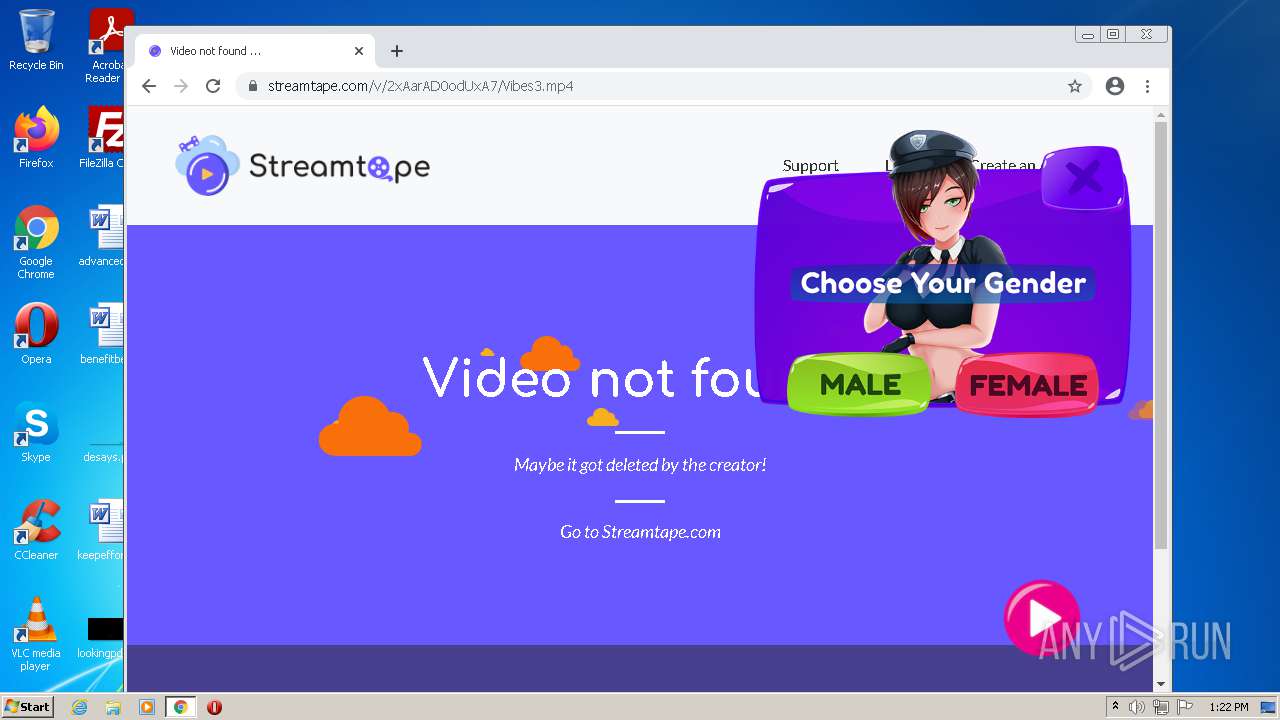Choose the pink FEMALE button
The image size is (1280, 720).
click(1027, 385)
